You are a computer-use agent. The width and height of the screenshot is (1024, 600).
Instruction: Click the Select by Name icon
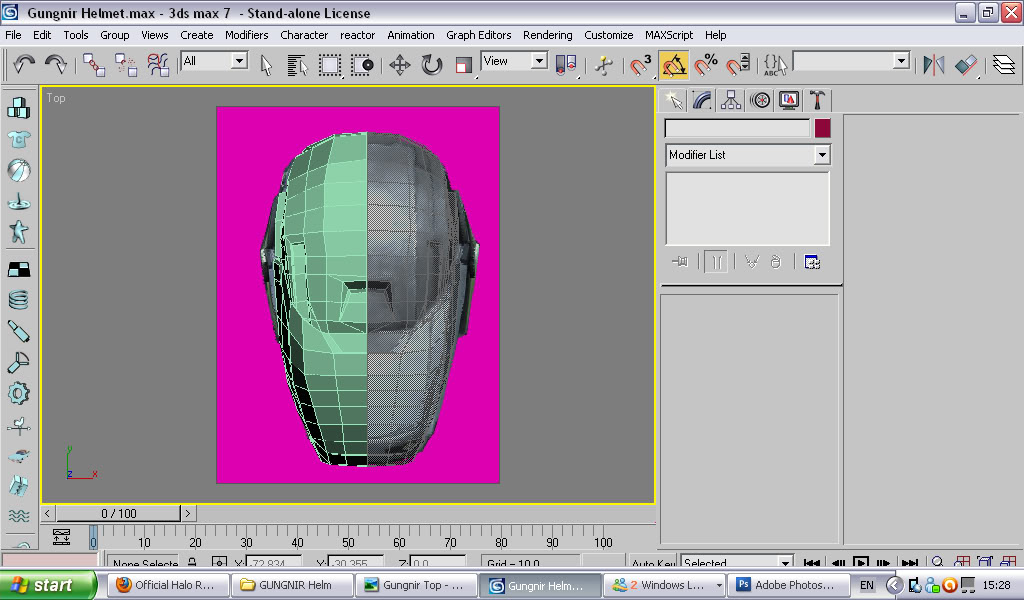point(297,65)
